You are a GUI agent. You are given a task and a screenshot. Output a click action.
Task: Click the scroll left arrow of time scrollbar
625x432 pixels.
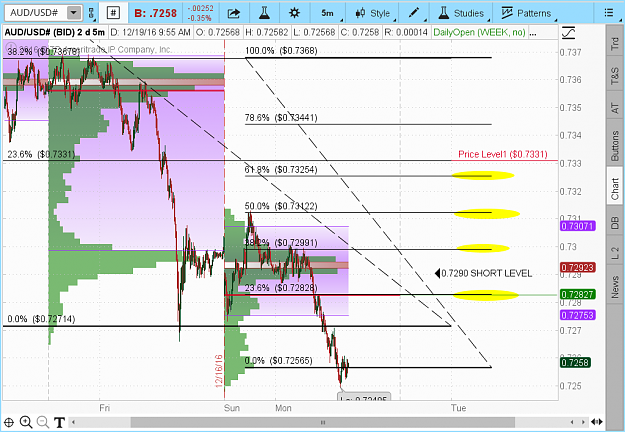[73, 422]
